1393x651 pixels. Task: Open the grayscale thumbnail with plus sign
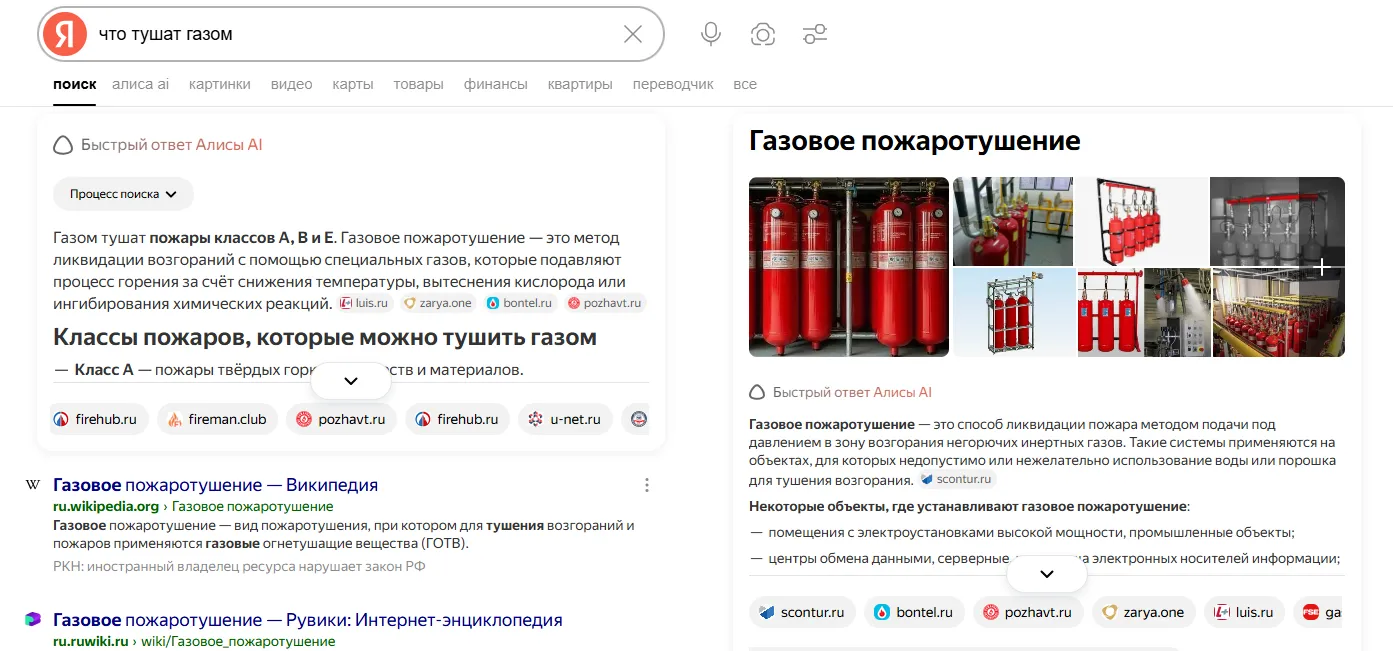[x=1278, y=221]
